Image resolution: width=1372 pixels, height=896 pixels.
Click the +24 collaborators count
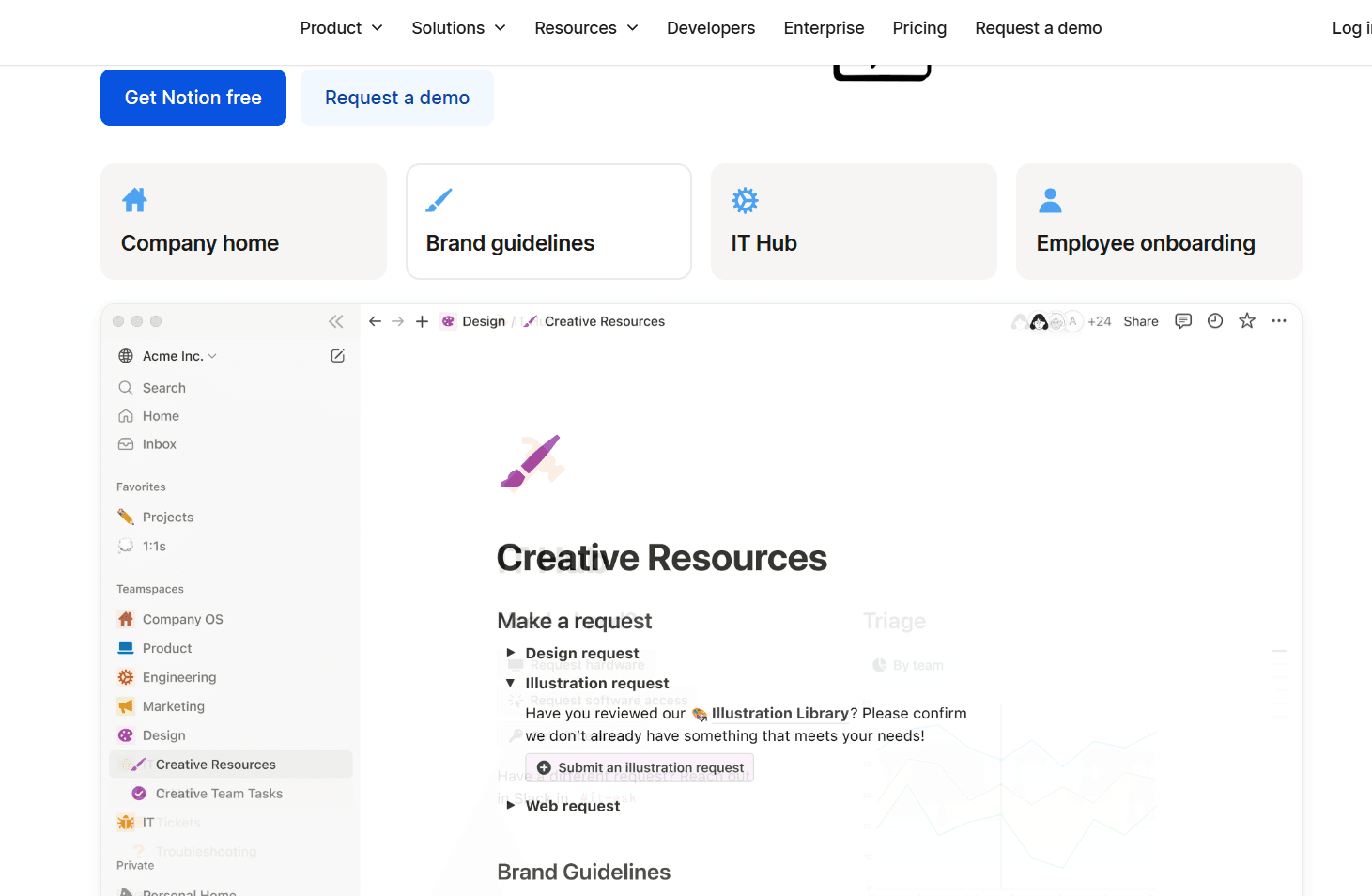pyautogui.click(x=1100, y=321)
